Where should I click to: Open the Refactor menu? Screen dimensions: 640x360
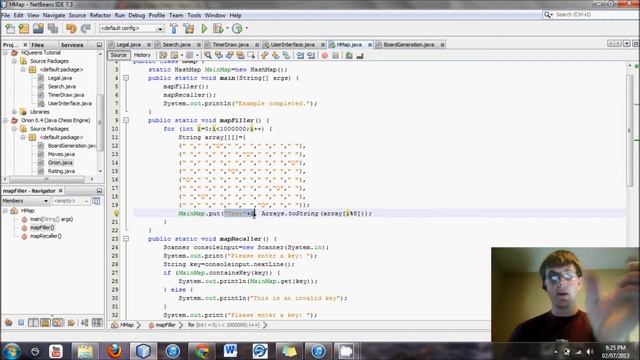(100, 15)
